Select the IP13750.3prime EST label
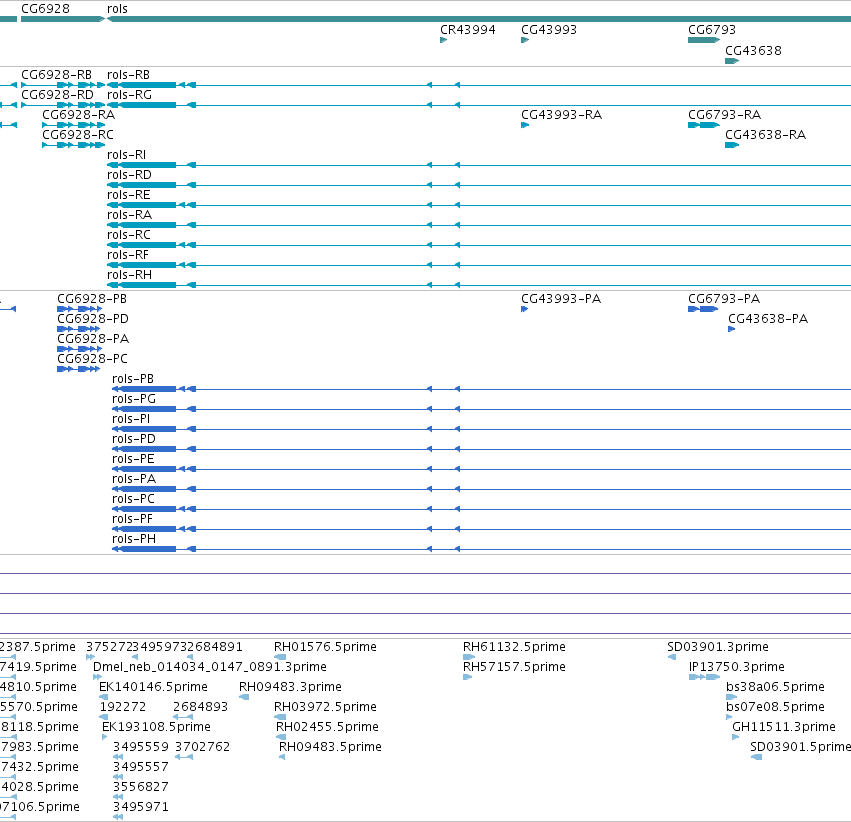The height and width of the screenshot is (822, 851). pos(736,667)
